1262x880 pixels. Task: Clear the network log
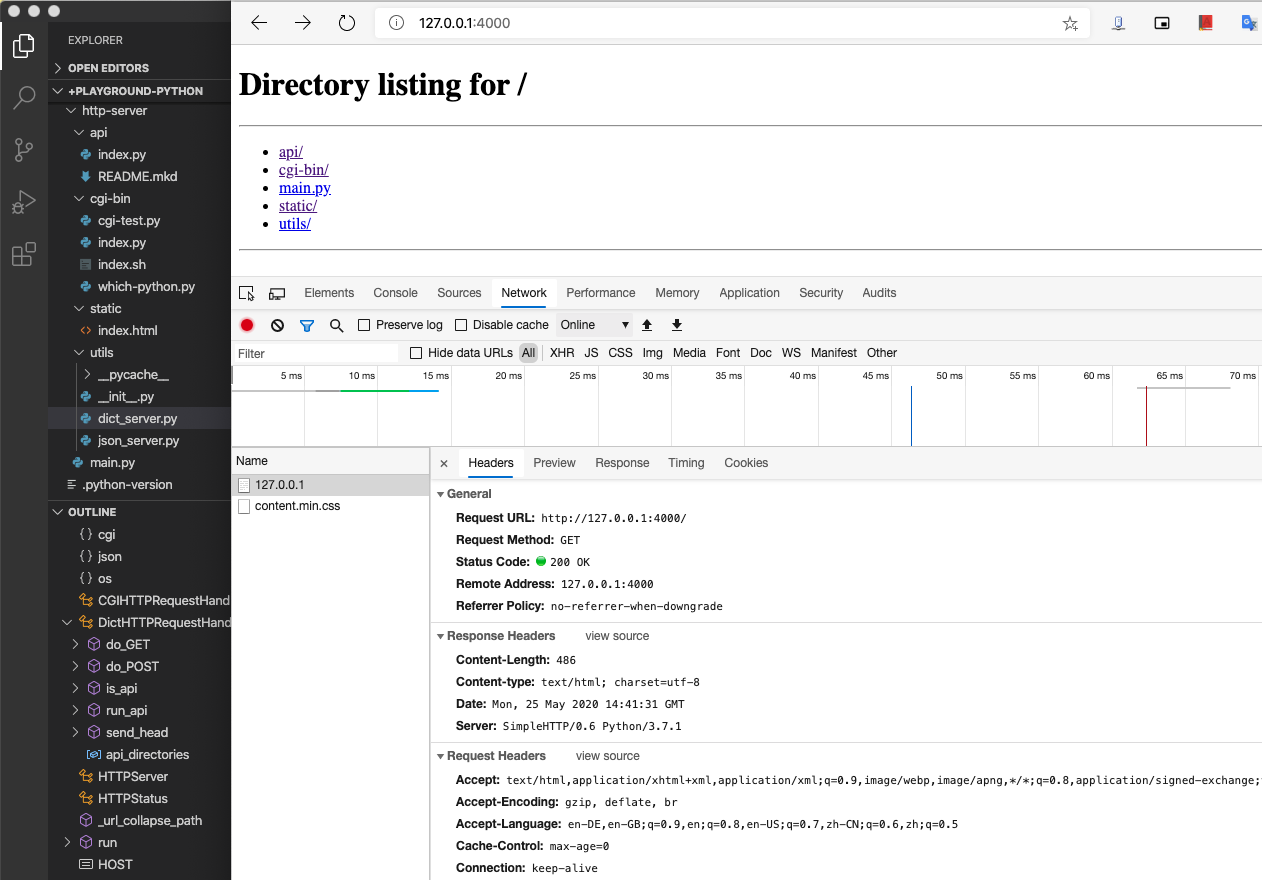click(x=277, y=325)
